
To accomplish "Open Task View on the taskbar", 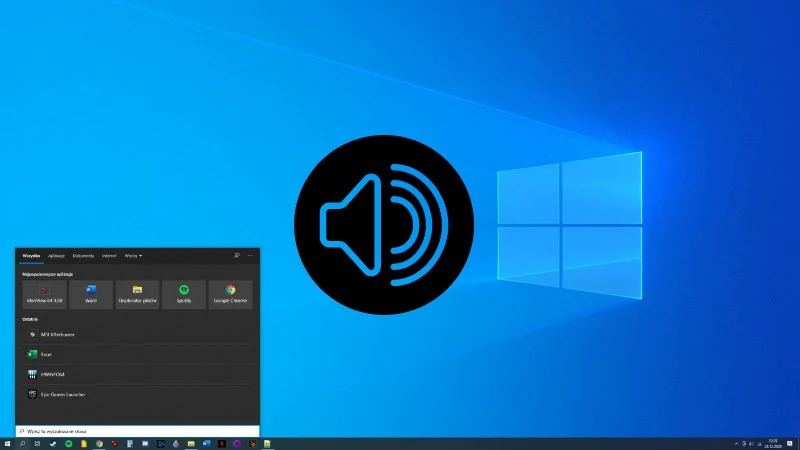I will [x=37, y=444].
